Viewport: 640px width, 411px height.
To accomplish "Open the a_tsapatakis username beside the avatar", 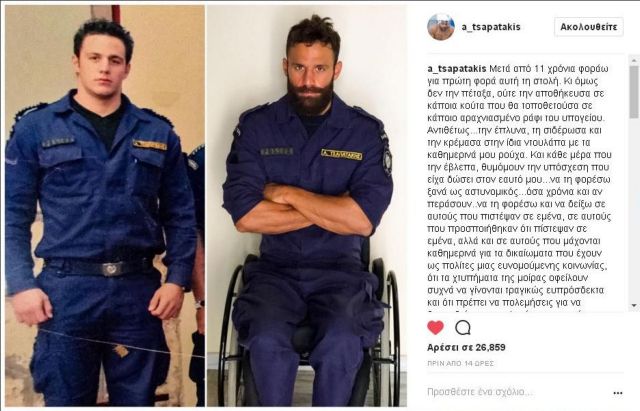I will tap(491, 27).
